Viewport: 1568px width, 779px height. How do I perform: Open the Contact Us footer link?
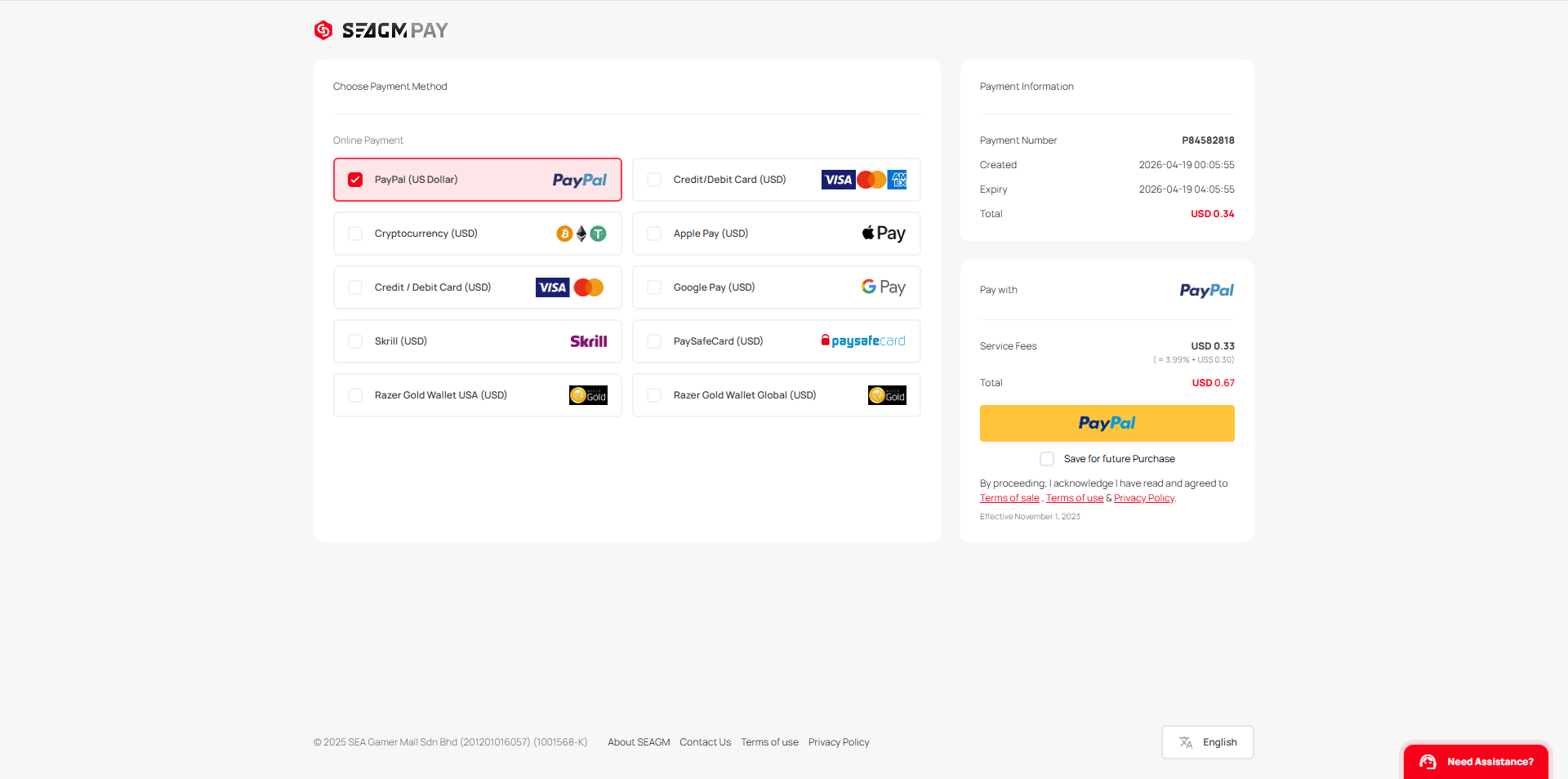coord(705,742)
